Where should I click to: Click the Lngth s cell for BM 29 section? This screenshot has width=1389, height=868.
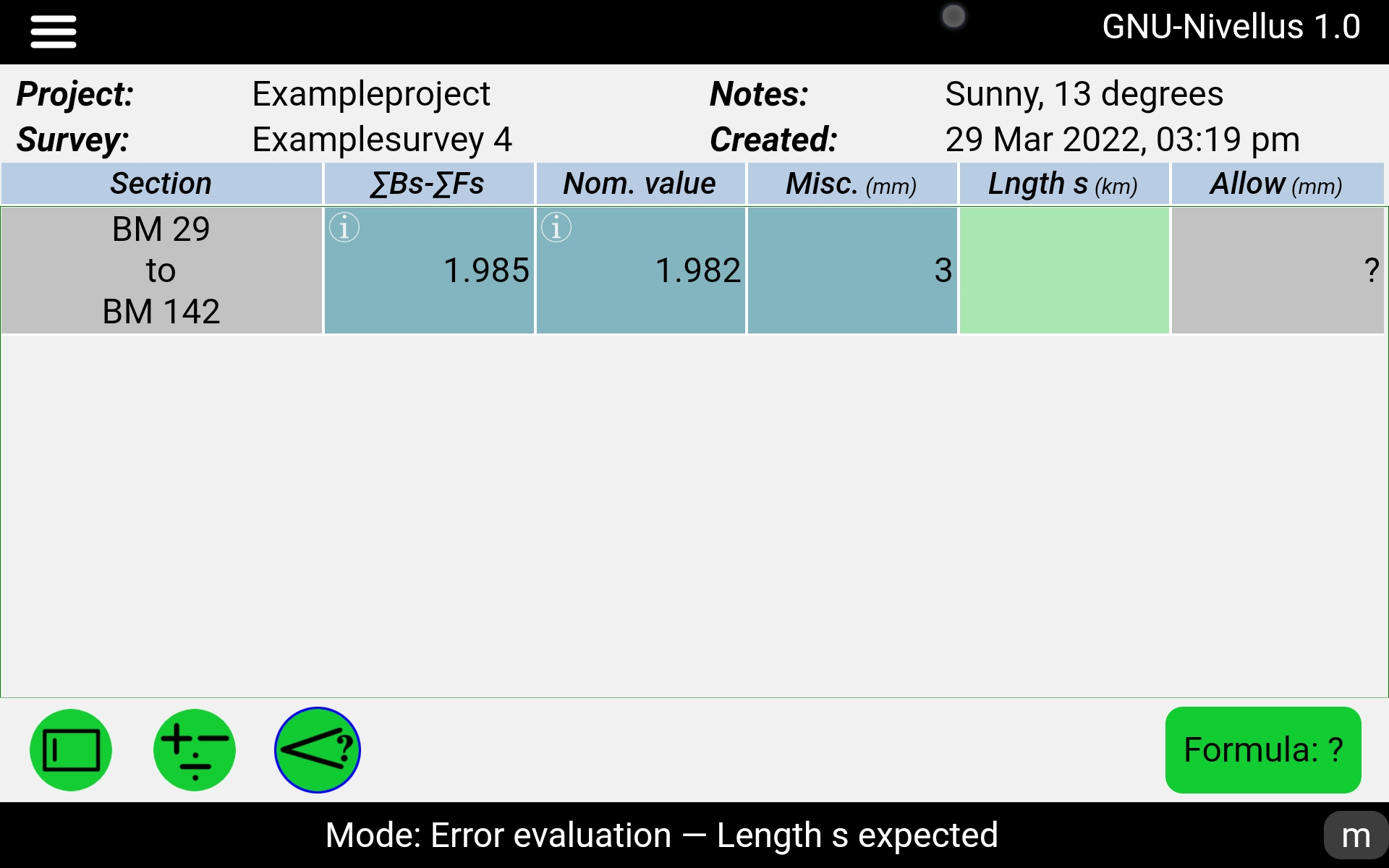click(x=1065, y=270)
